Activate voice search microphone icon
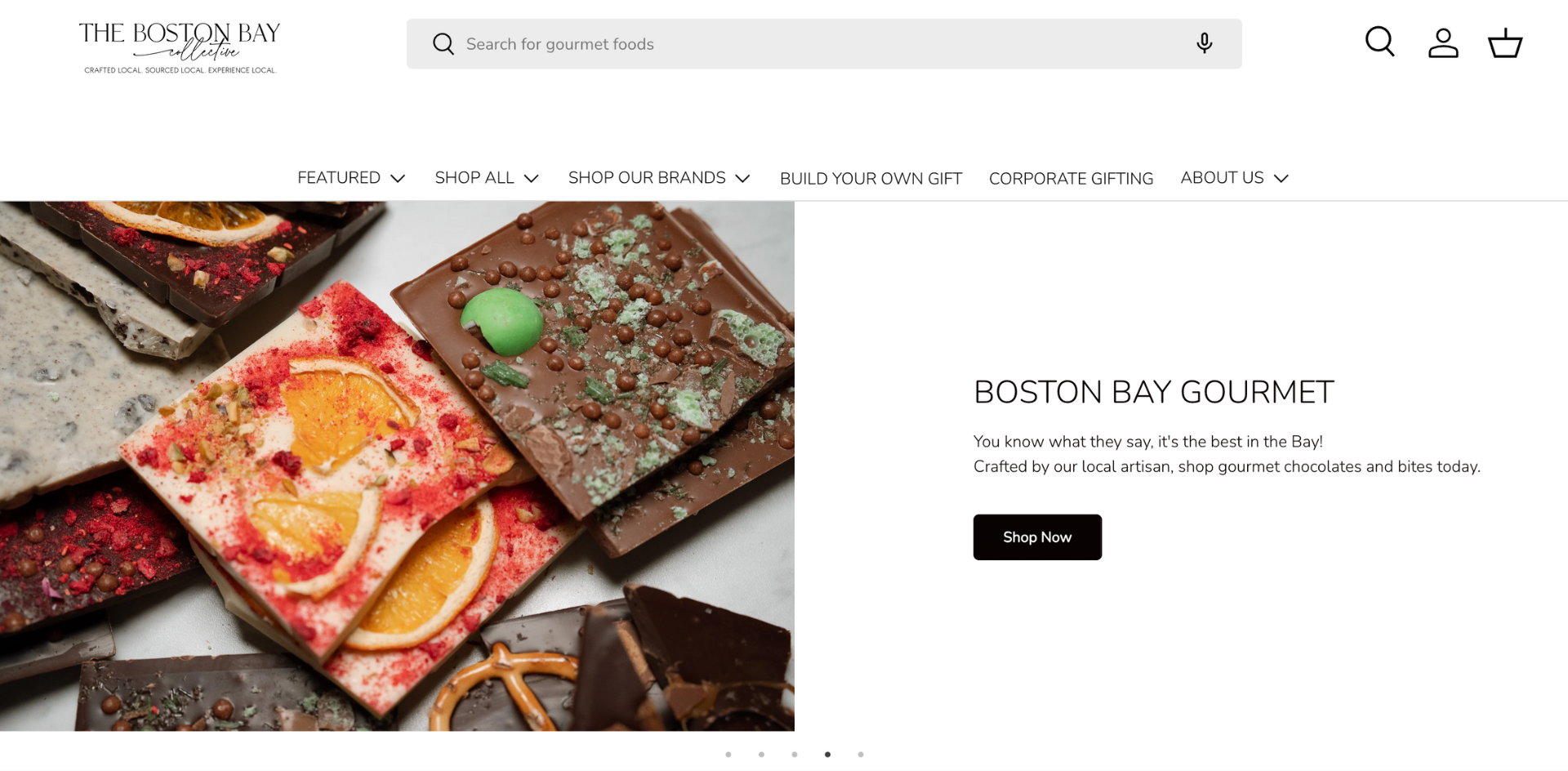Viewport: 1568px width, 771px height. [1204, 43]
